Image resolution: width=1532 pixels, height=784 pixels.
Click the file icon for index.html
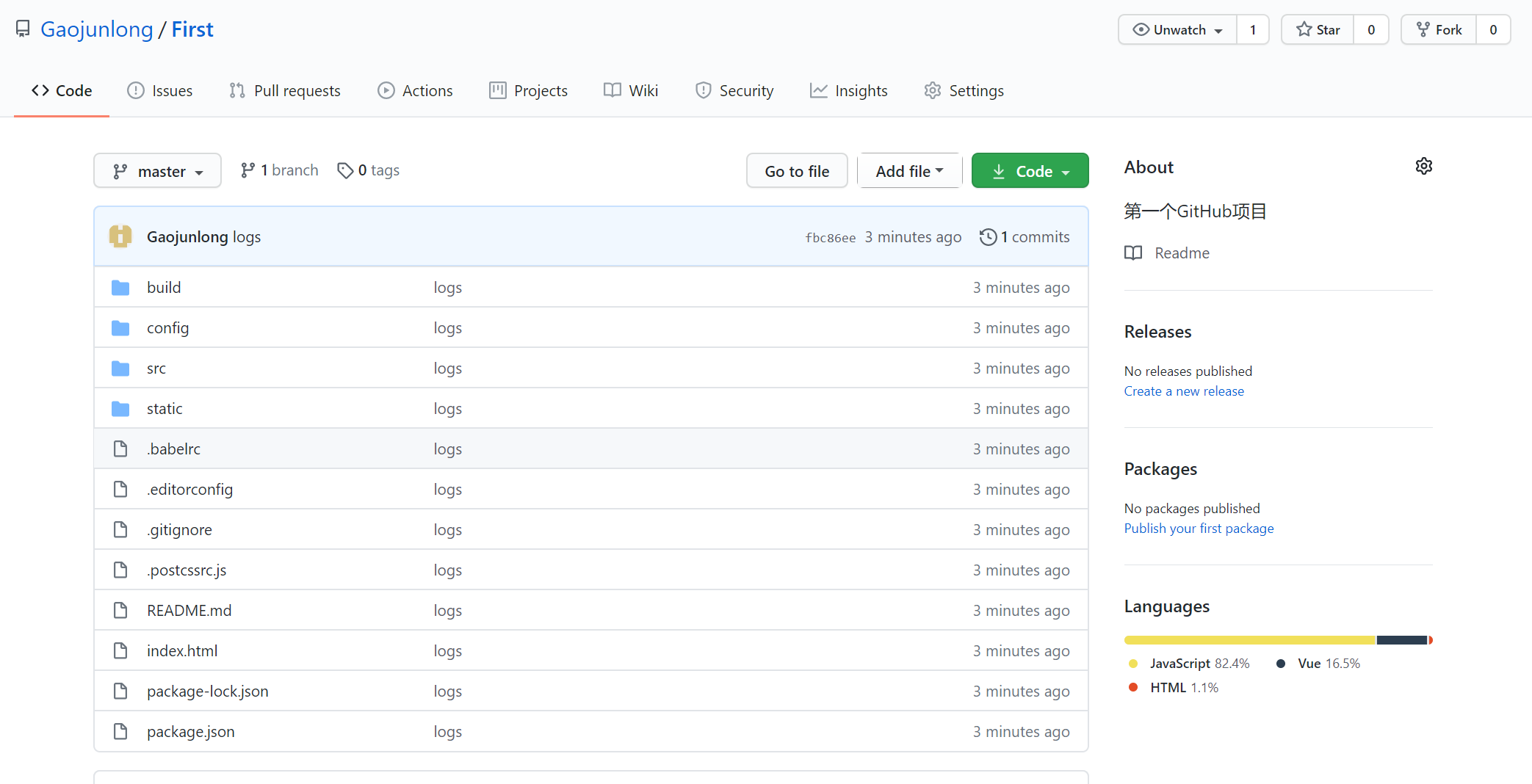pyautogui.click(x=120, y=650)
